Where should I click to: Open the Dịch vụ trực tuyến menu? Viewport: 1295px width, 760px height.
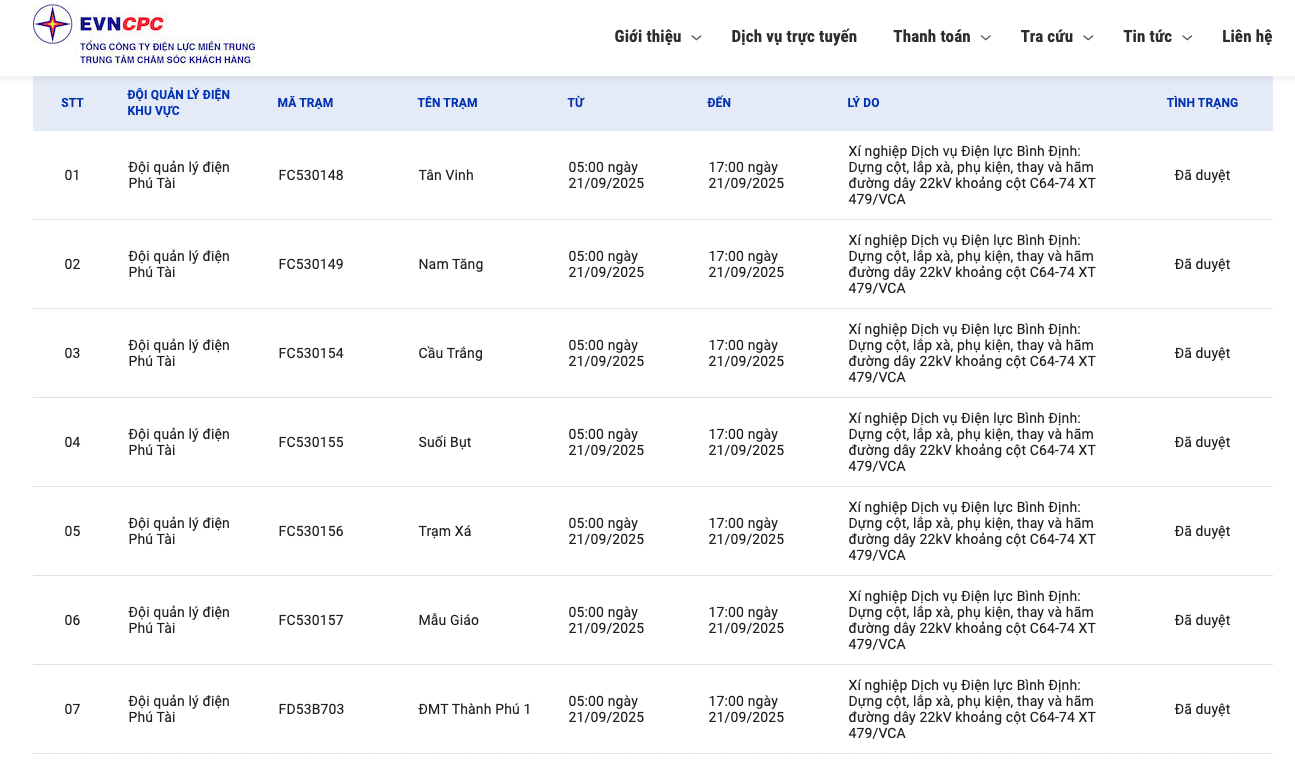click(x=793, y=37)
